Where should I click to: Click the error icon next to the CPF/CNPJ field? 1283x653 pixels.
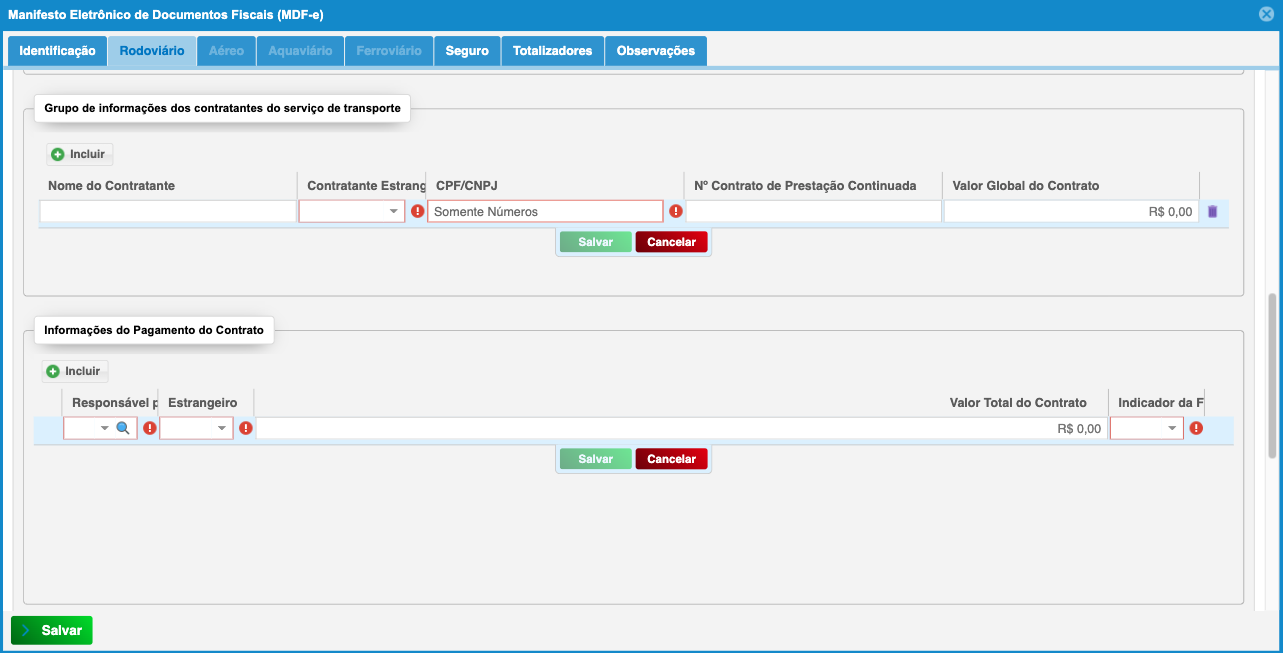click(676, 212)
